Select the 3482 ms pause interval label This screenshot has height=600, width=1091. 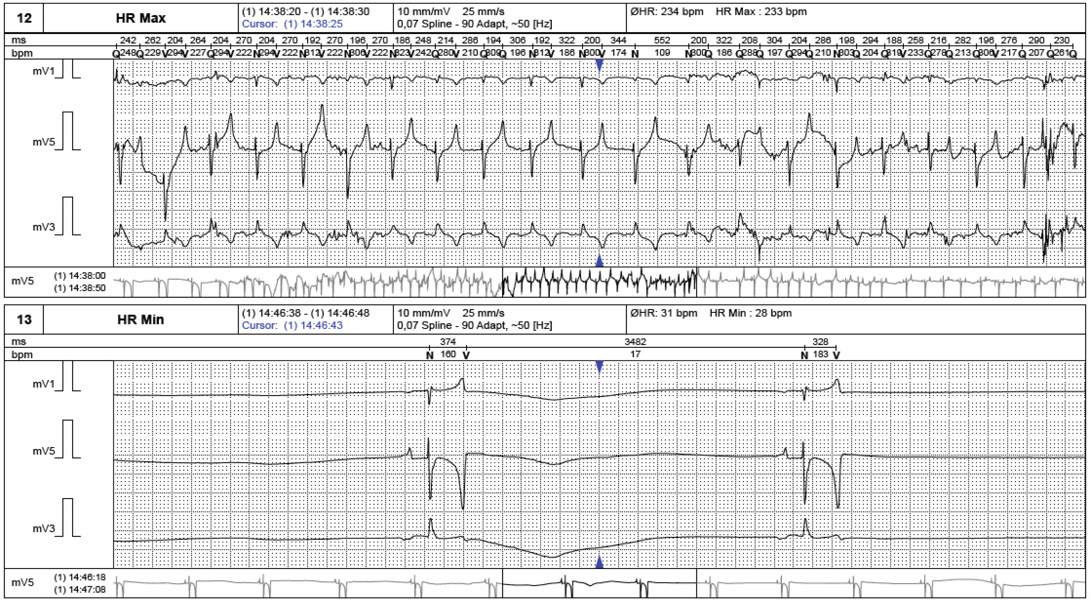pos(636,341)
